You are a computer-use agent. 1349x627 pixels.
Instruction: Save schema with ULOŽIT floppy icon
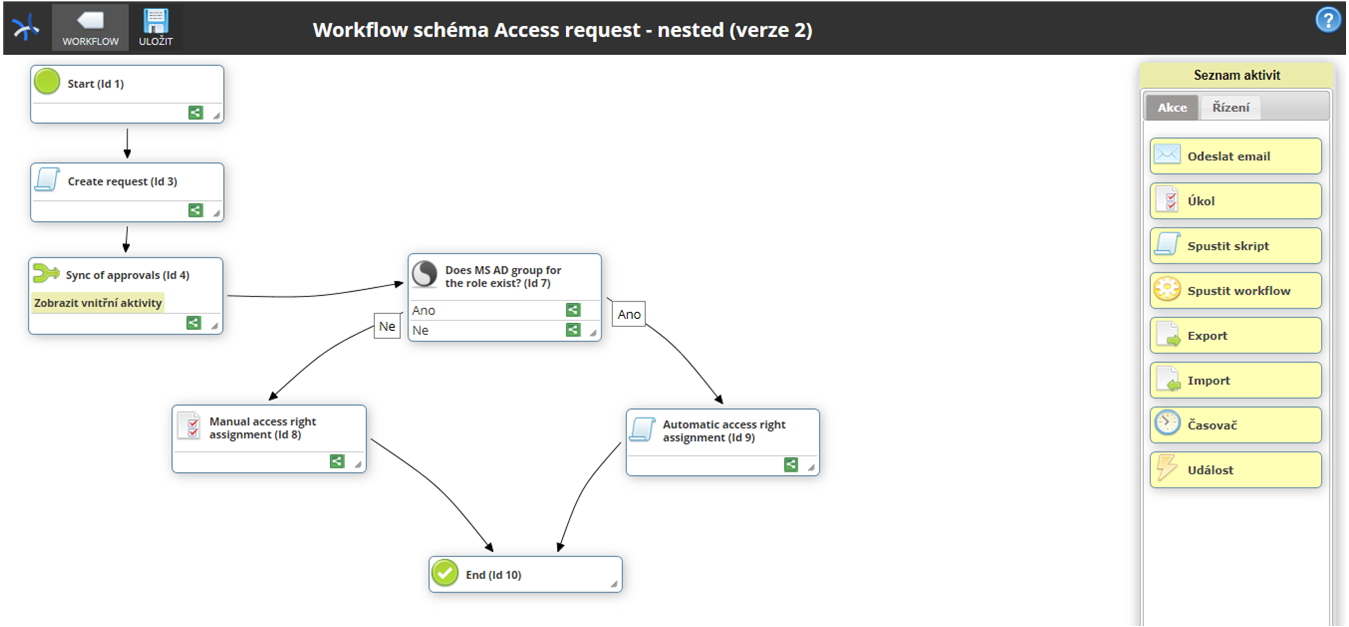click(x=155, y=28)
